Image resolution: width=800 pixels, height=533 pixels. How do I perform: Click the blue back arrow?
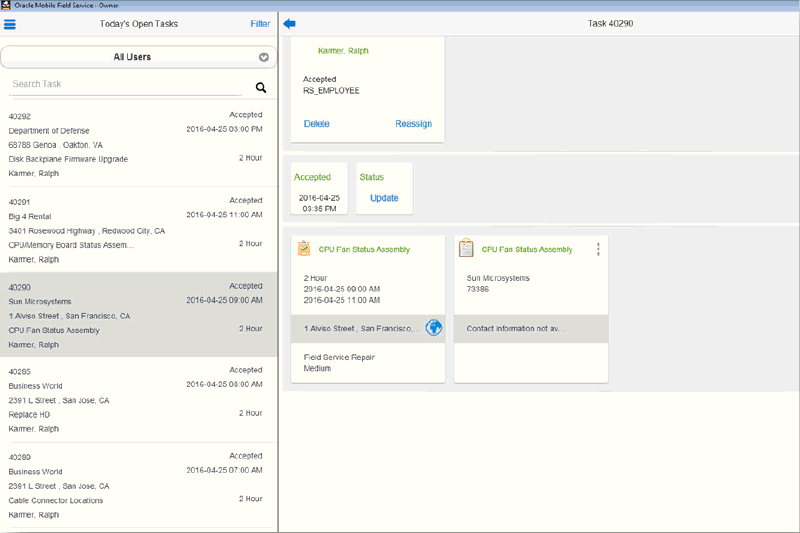[289, 23]
